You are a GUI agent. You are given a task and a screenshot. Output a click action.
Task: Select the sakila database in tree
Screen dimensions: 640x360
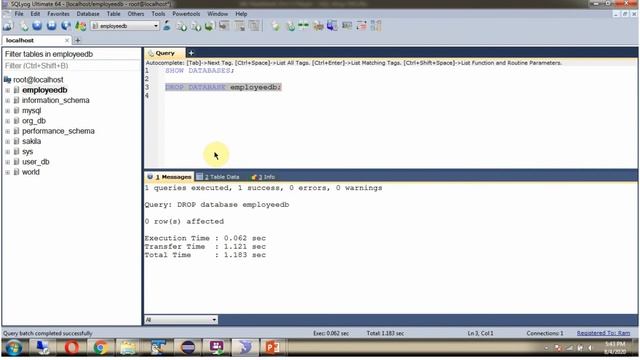pyautogui.click(x=31, y=141)
